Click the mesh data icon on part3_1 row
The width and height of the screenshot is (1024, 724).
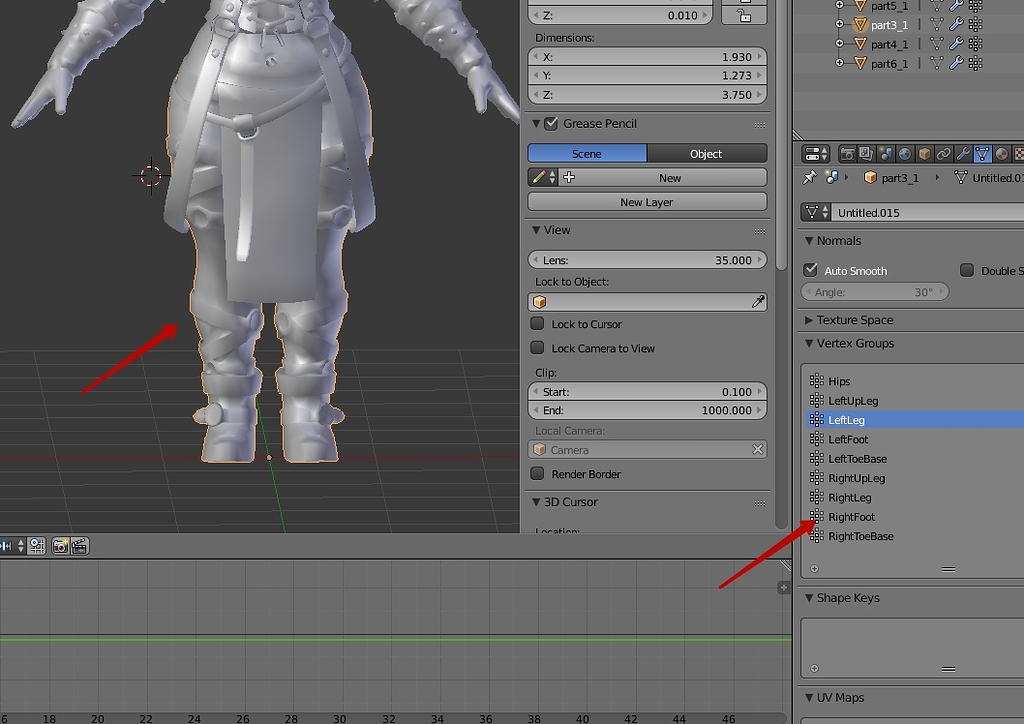(x=936, y=25)
